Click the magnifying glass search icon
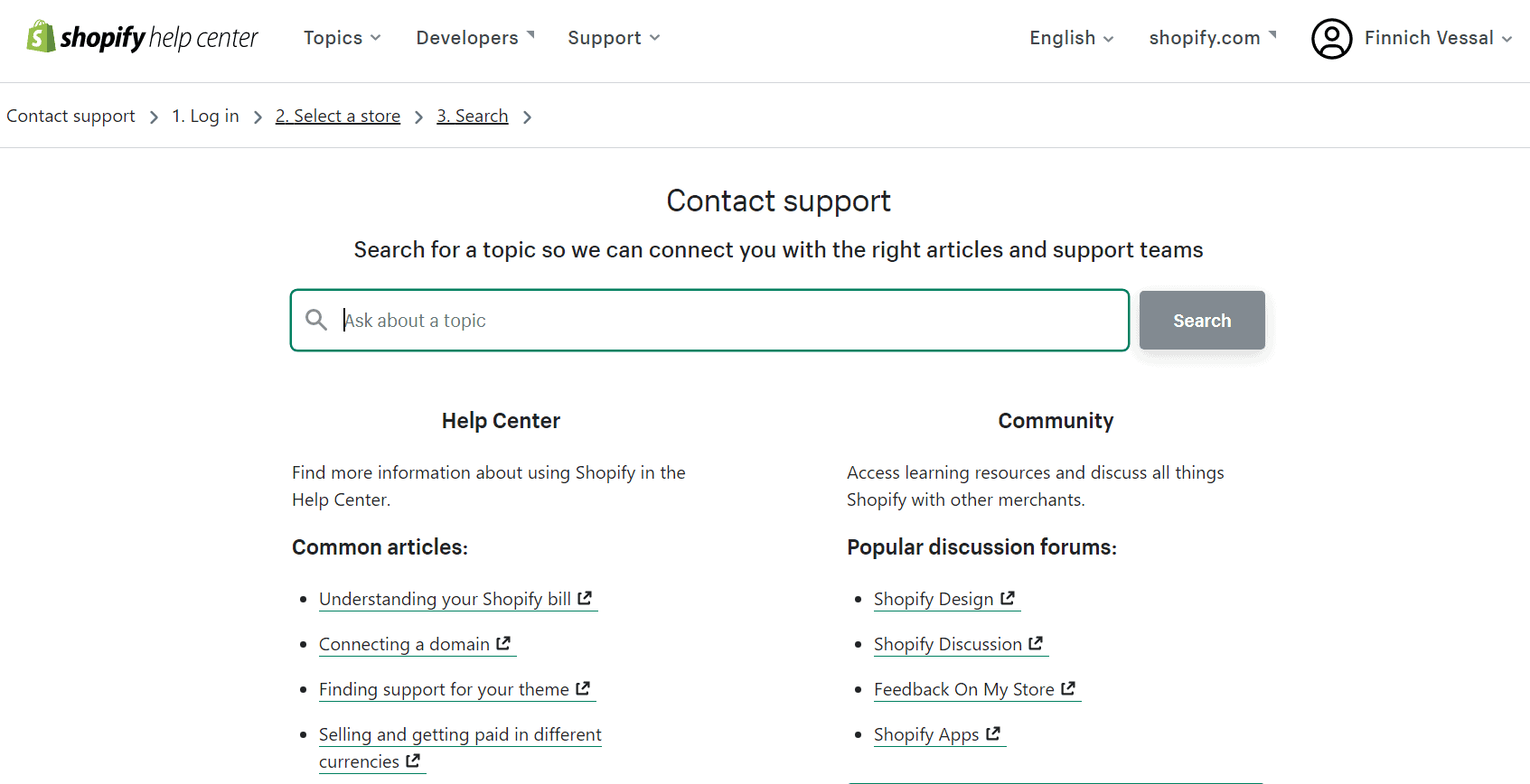 (x=316, y=320)
